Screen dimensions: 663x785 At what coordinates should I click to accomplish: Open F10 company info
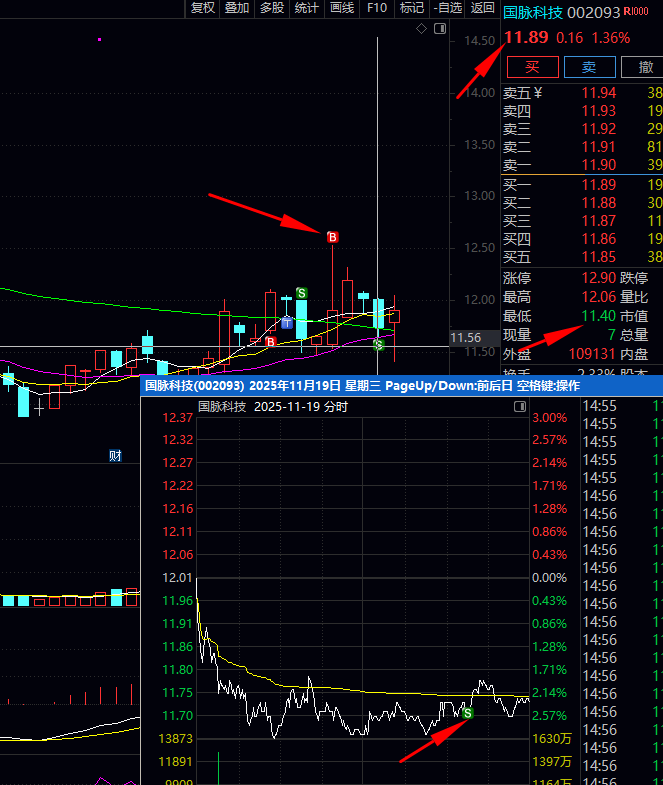click(377, 8)
